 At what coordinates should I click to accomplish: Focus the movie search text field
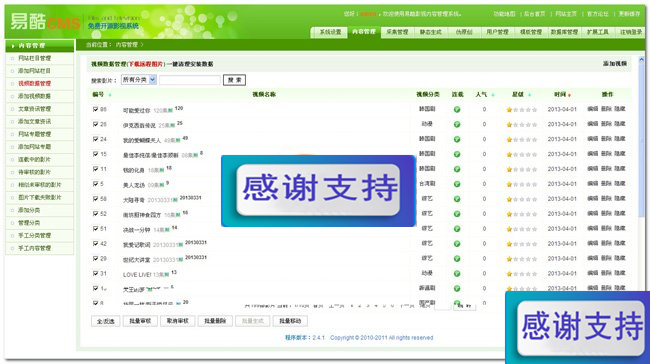190,80
